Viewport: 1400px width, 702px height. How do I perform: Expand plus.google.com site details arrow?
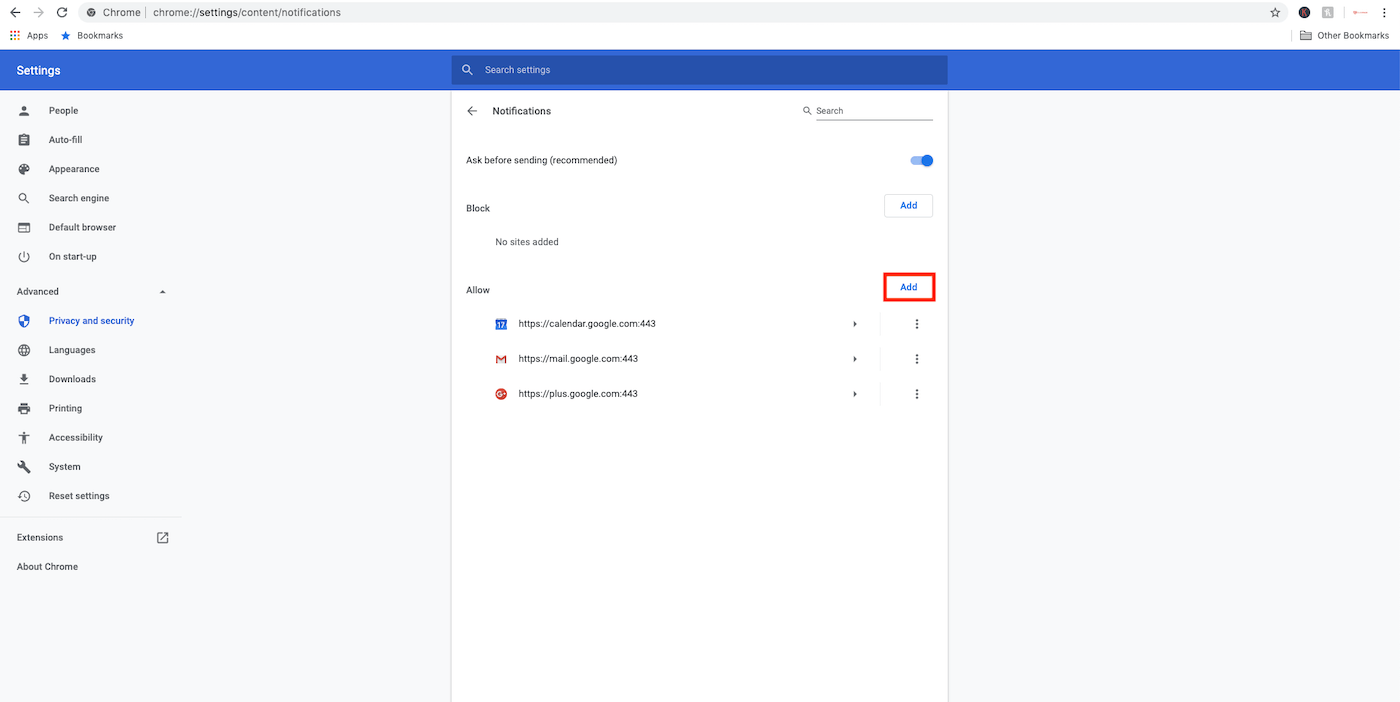click(x=855, y=394)
